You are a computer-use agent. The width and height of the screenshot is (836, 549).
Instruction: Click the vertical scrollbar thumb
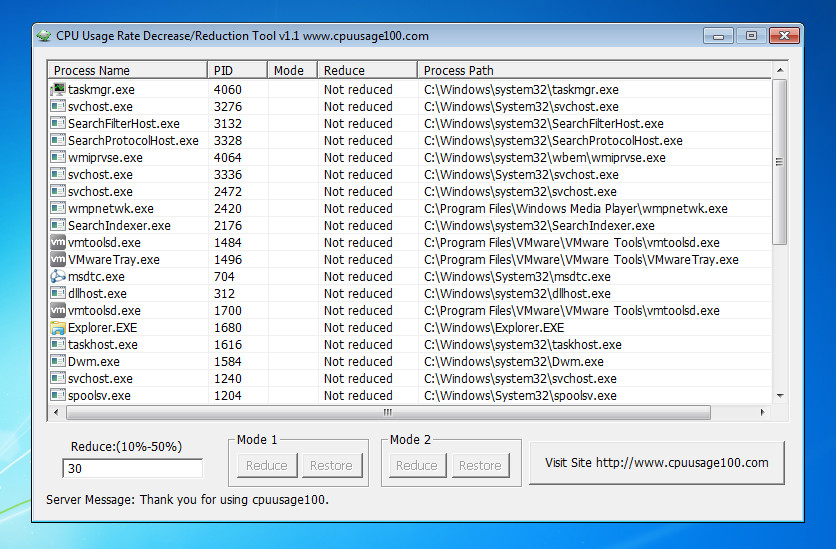tap(780, 162)
